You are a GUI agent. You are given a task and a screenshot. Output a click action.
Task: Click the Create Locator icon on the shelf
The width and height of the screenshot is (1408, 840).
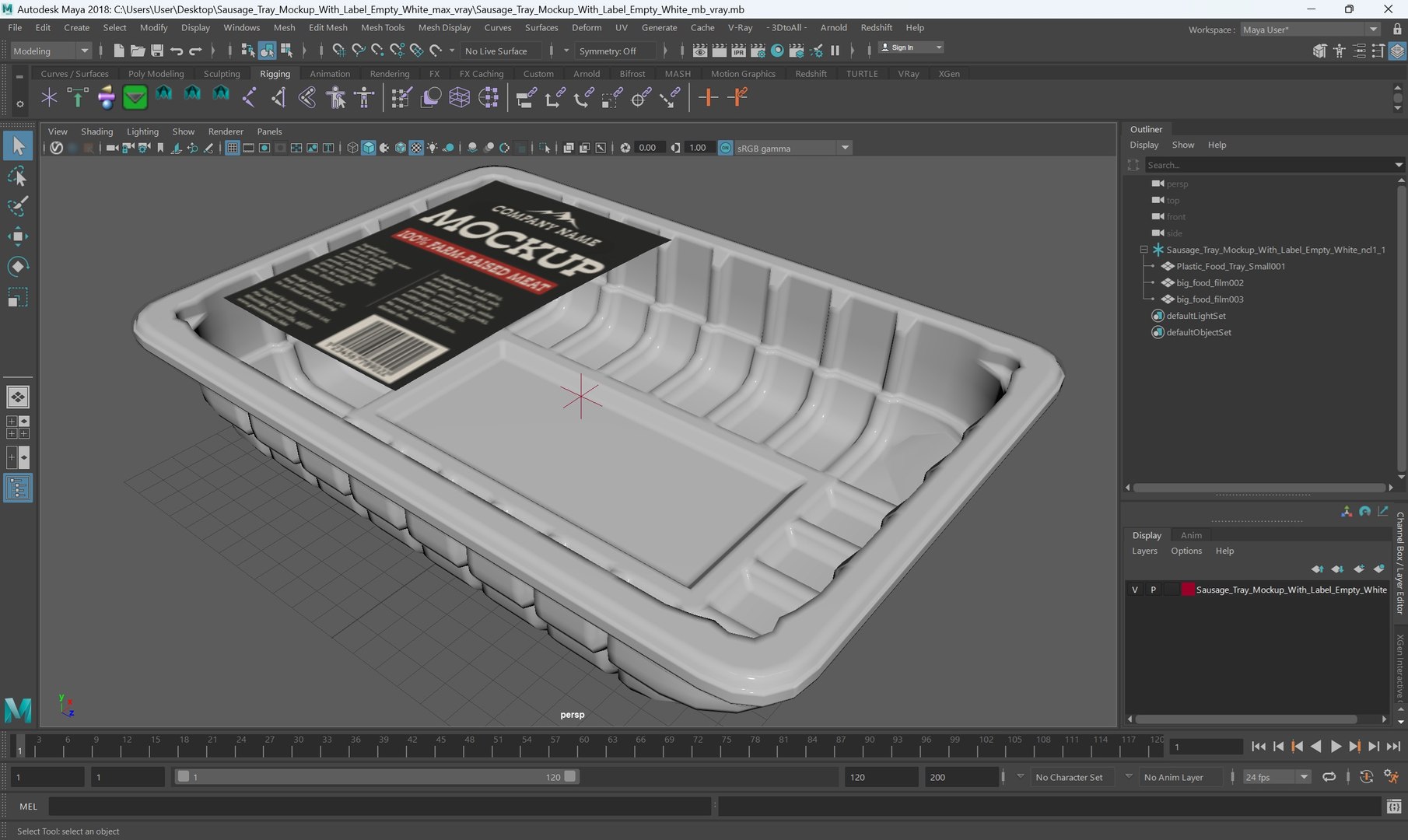click(49, 97)
